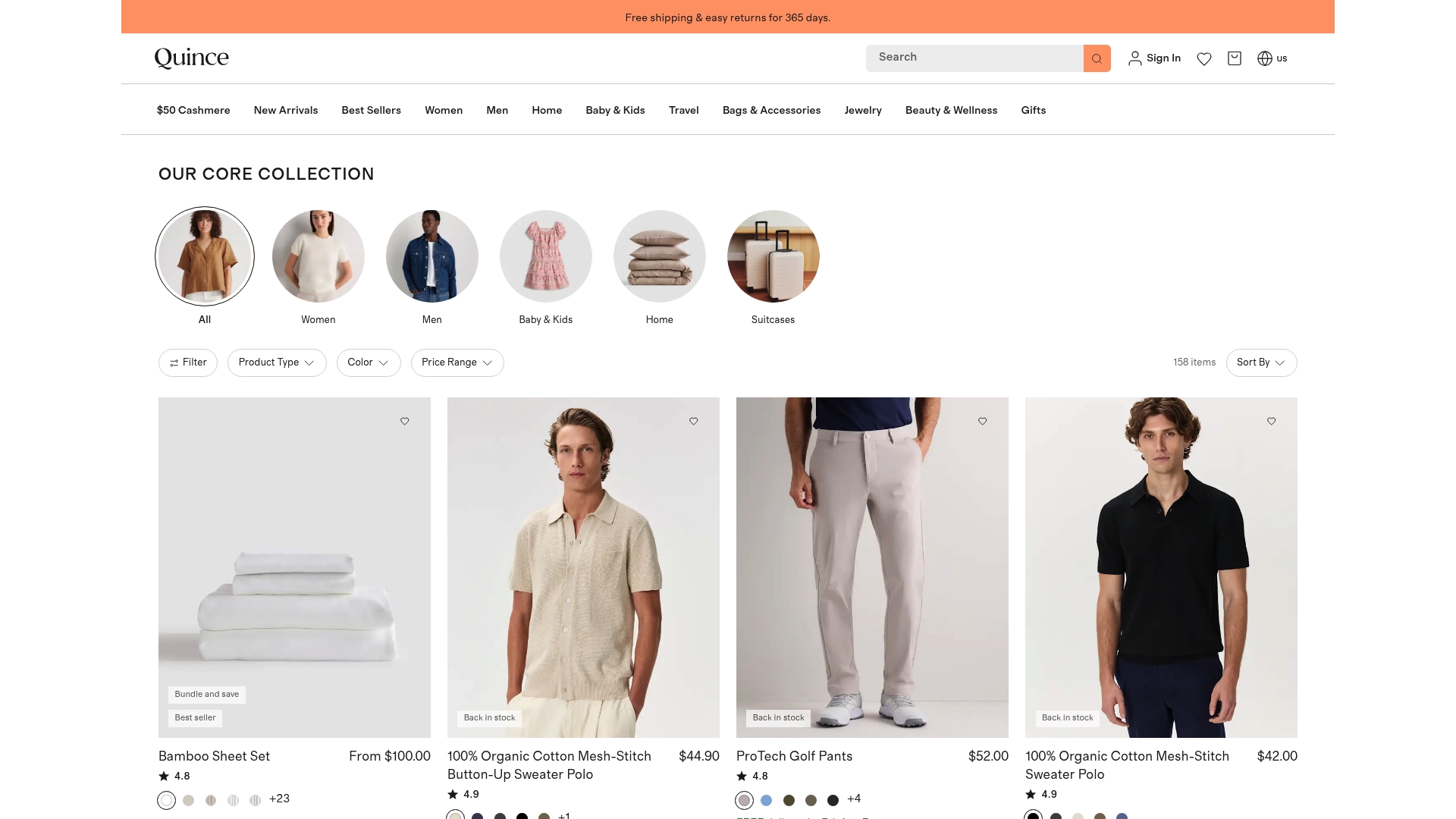This screenshot has width=1456, height=819.
Task: Click the orange search magnifier button
Action: [1097, 58]
